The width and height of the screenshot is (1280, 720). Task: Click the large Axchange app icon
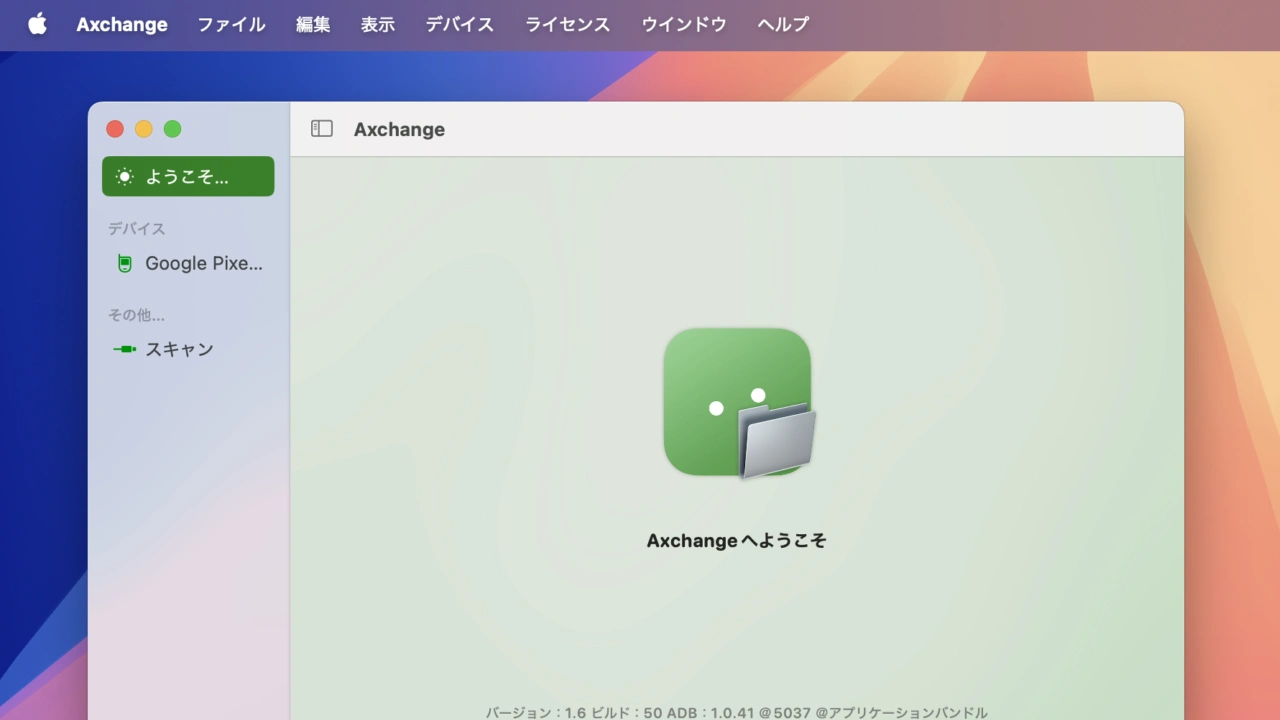tap(738, 402)
